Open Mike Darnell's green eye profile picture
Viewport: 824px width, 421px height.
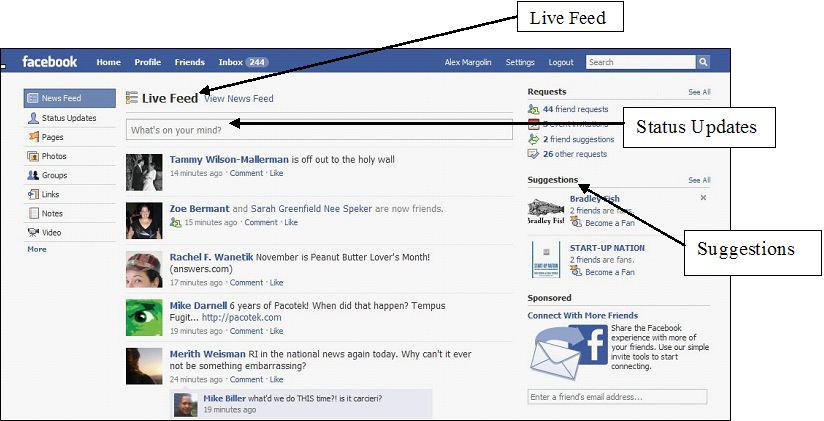(144, 317)
